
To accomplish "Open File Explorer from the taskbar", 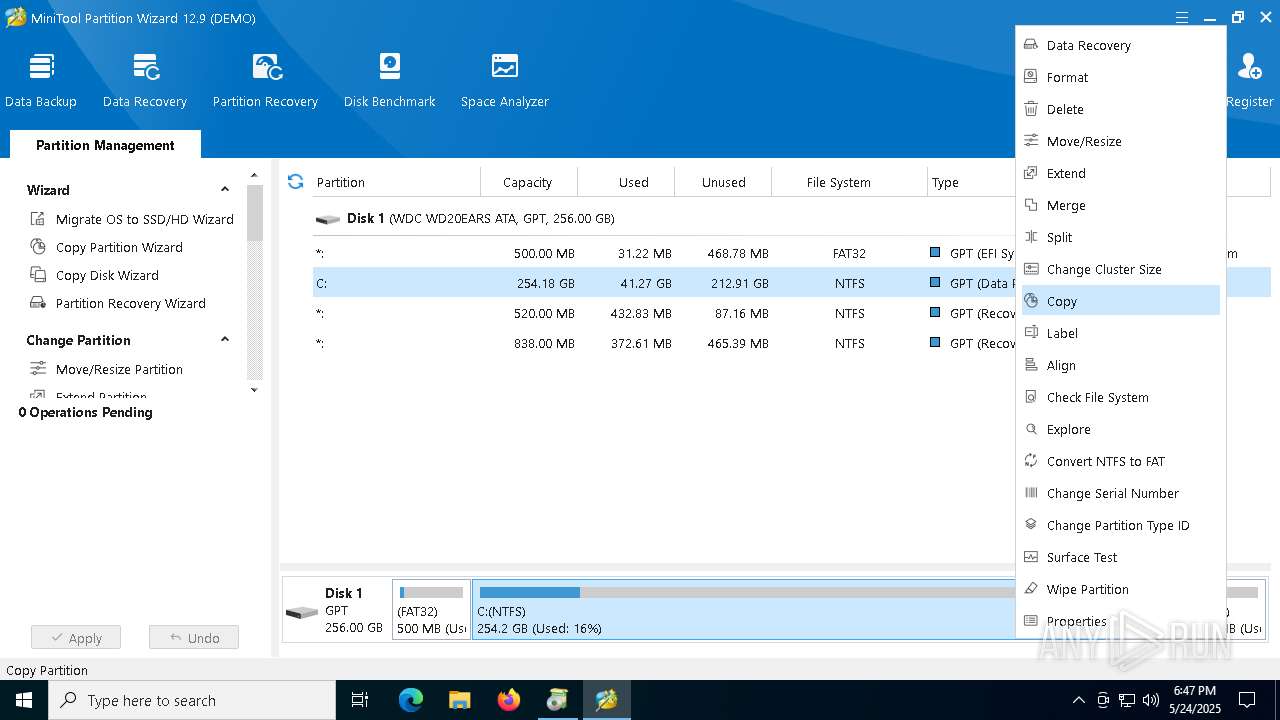I will [x=459, y=700].
